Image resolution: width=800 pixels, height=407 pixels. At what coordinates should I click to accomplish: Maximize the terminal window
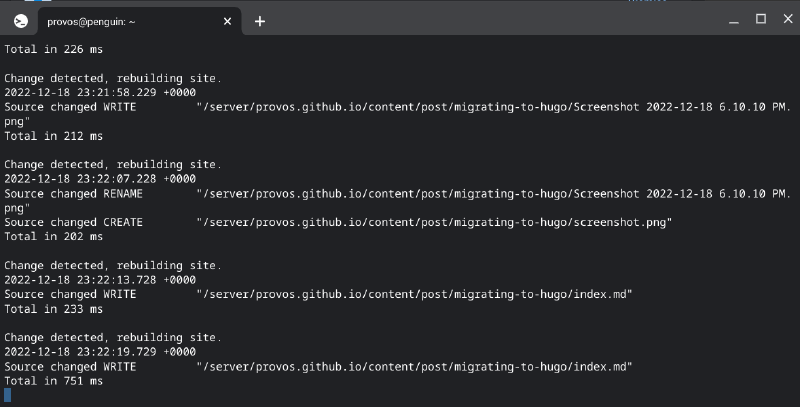761,19
